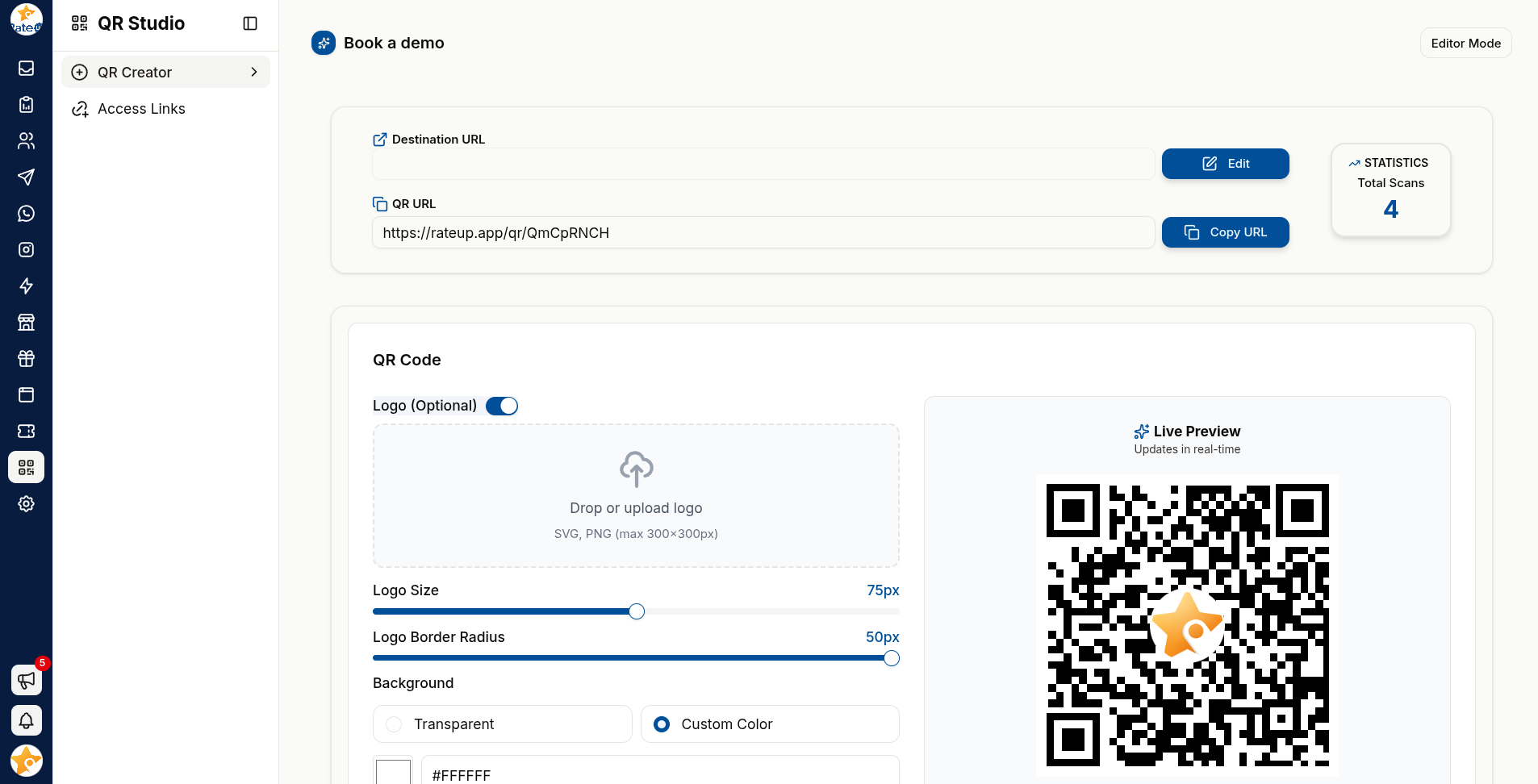Open the white background color swatch

coord(393,773)
